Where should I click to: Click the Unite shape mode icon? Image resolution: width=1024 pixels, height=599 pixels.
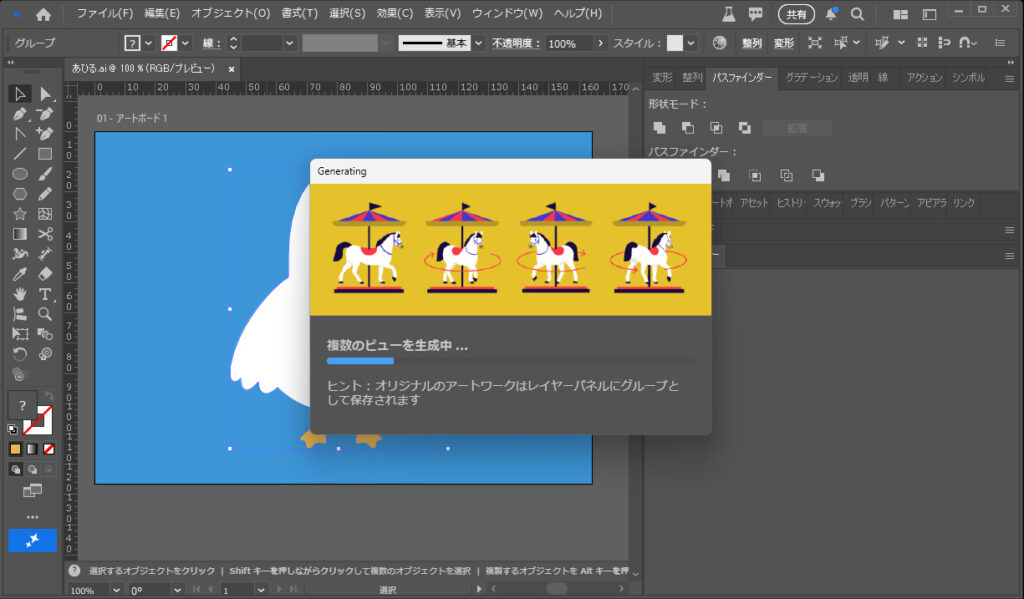click(x=659, y=128)
